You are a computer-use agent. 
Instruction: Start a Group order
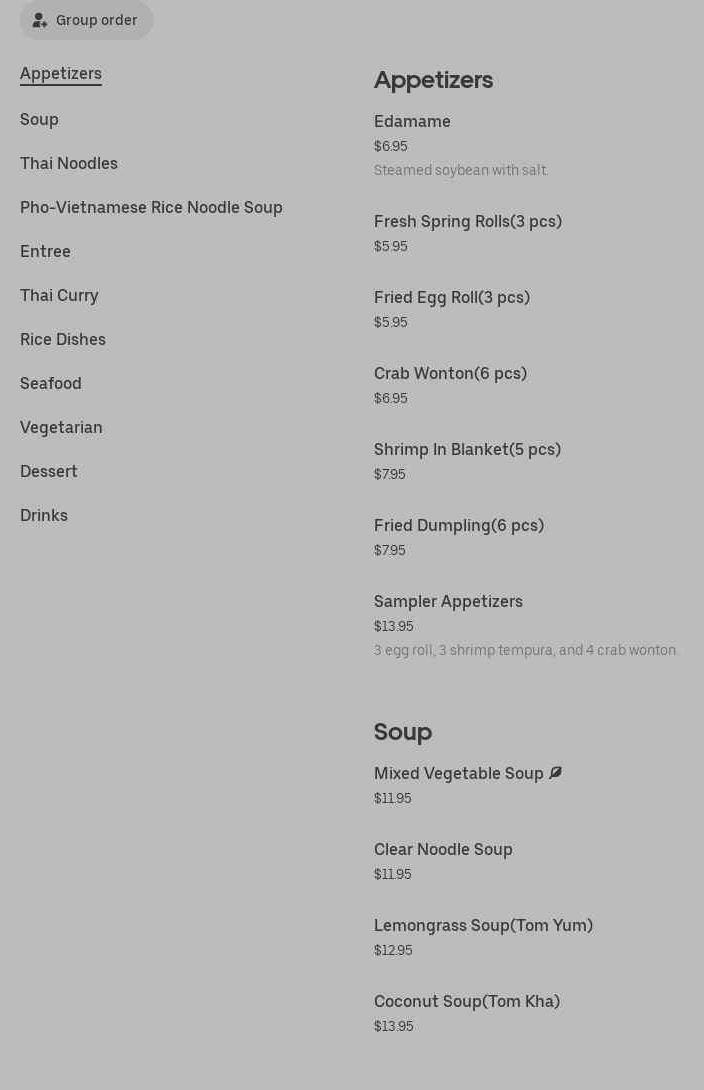tap(96, 20)
